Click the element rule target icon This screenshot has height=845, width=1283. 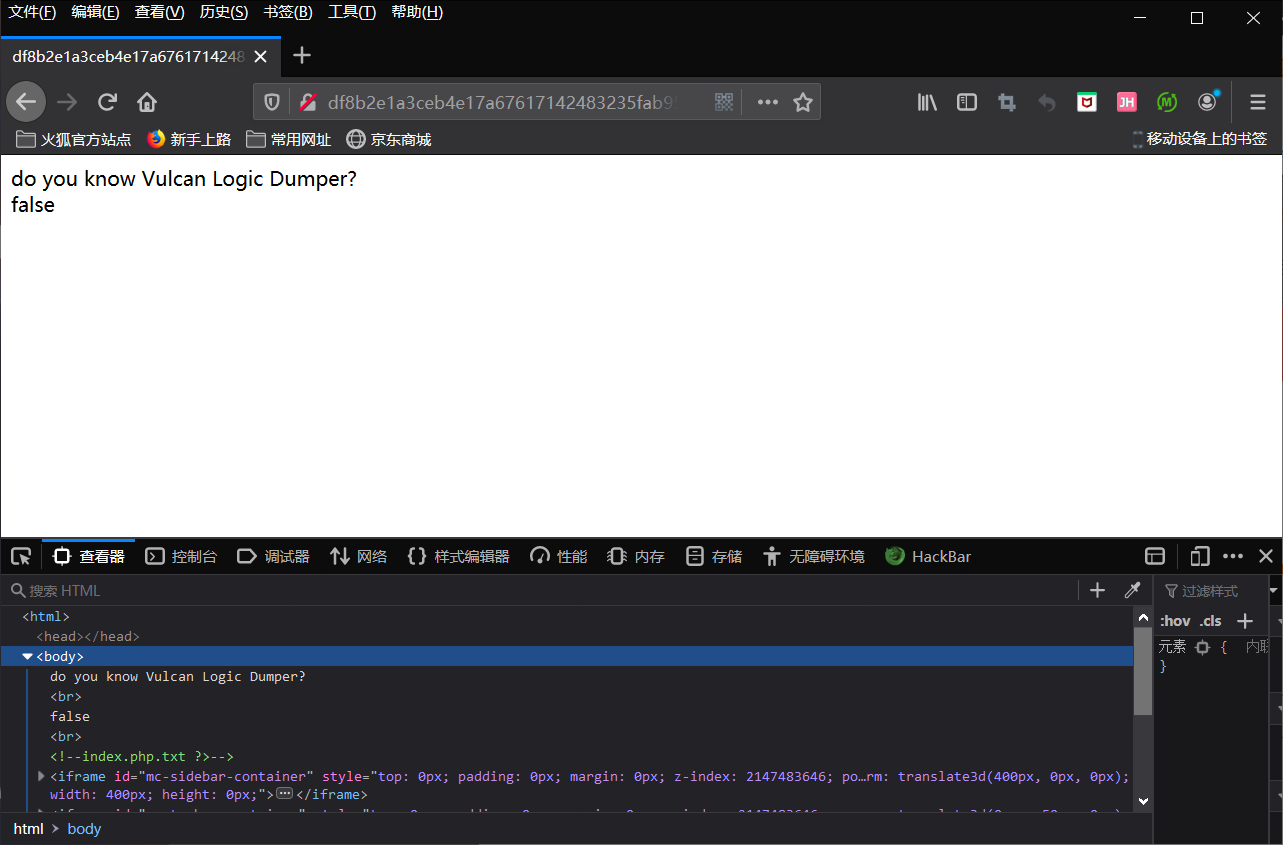tap(1202, 647)
